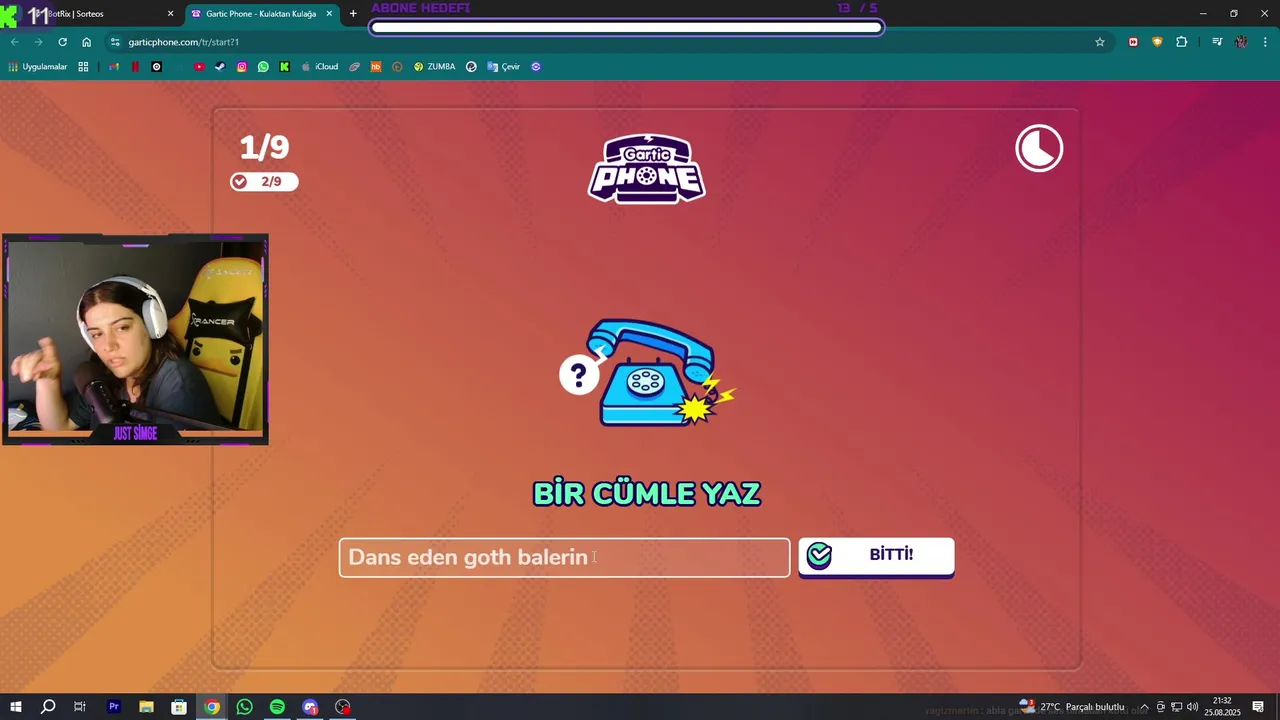The image size is (1280, 720).
Task: Open the ZUMBA bookmark
Action: pos(434,67)
